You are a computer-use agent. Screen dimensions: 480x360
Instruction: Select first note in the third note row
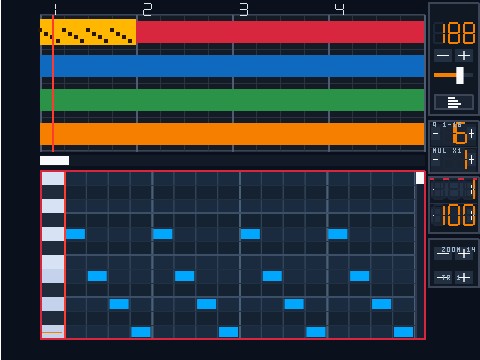coord(119,304)
